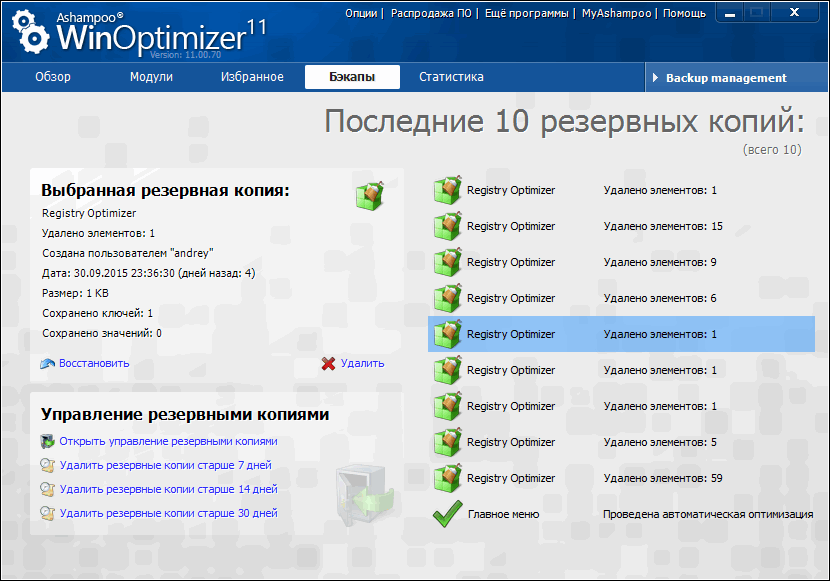The width and height of the screenshot is (830, 581).
Task: Delete backups older than 14 days
Action: pos(168,489)
